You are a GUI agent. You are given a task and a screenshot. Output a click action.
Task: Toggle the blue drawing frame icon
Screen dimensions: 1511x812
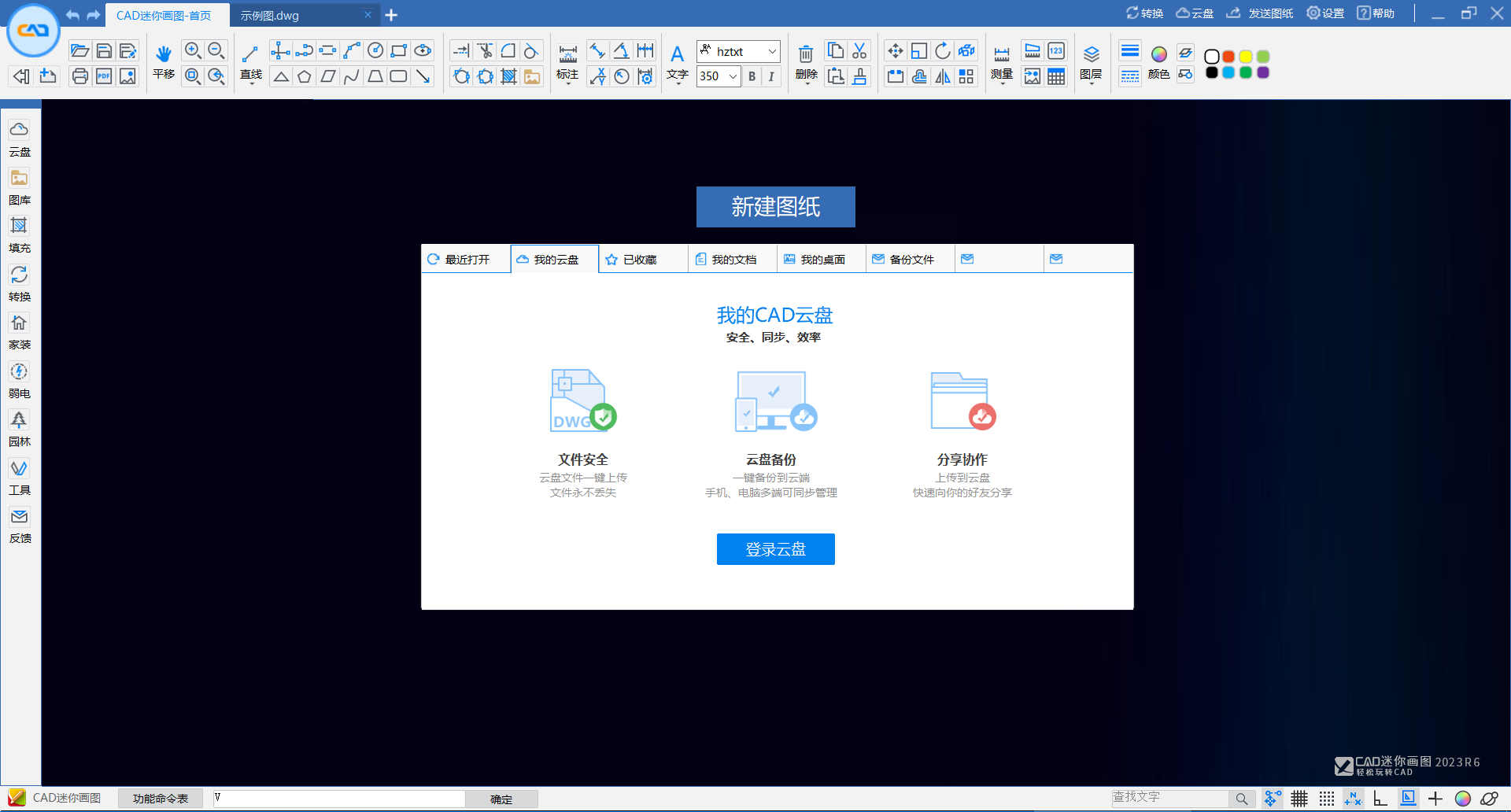pos(1408,799)
